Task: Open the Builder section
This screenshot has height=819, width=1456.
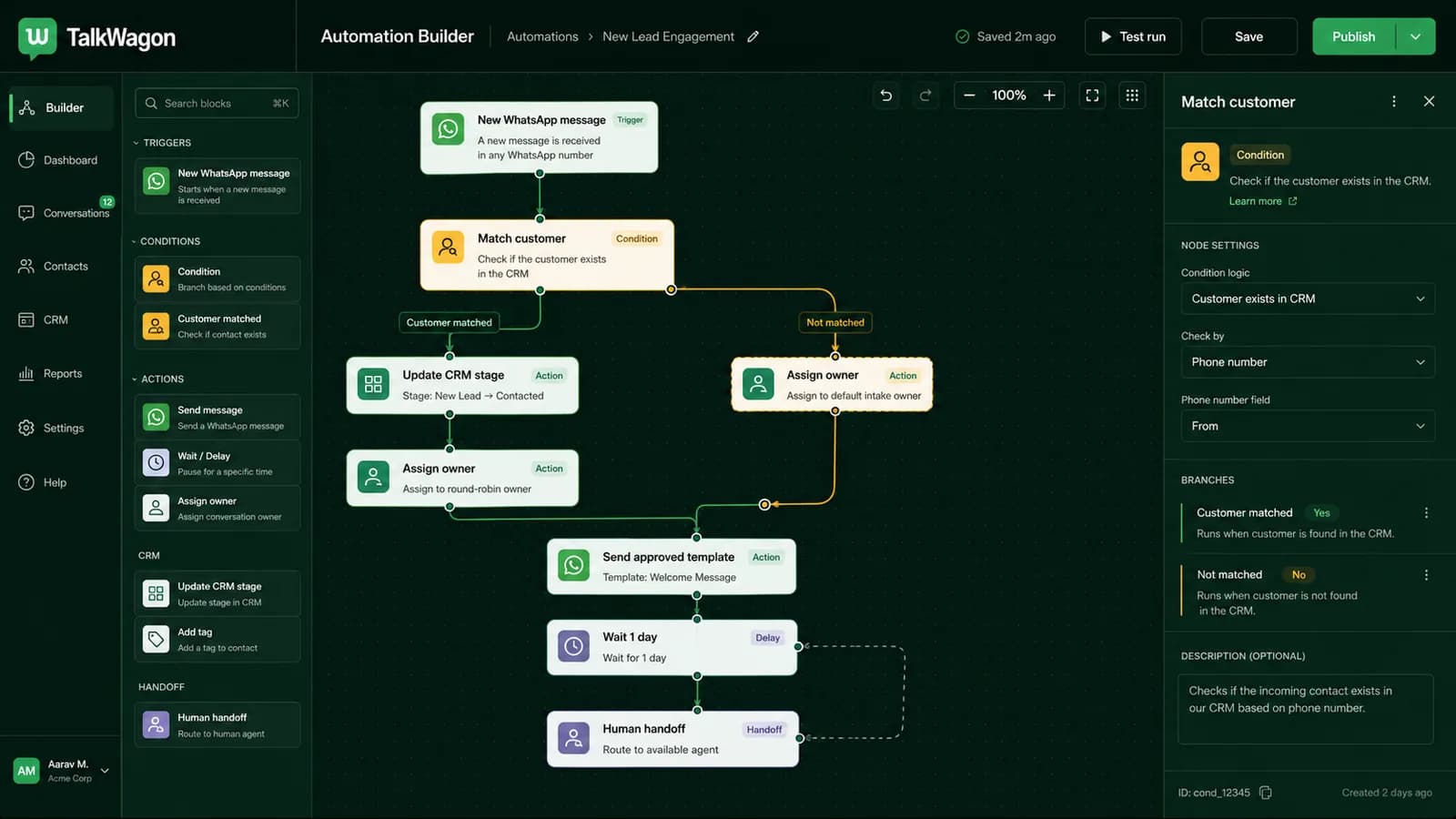Action: (62, 107)
